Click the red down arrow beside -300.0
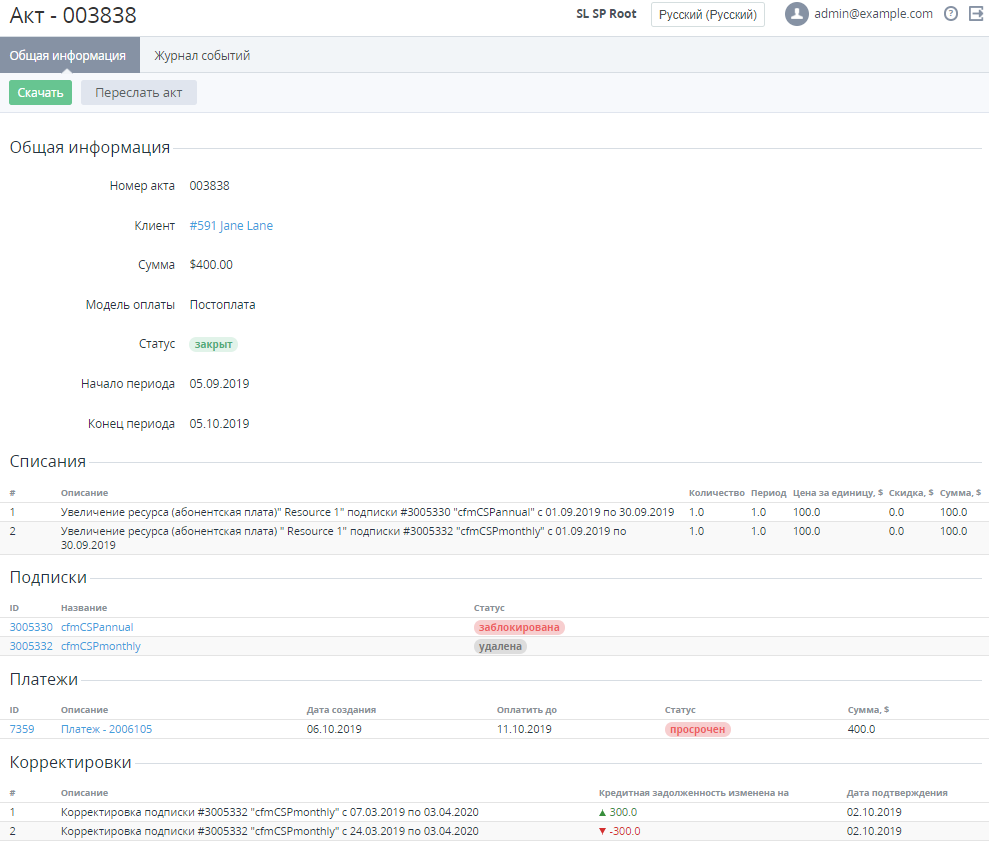Image resolution: width=989 pixels, height=845 pixels. 602,831
